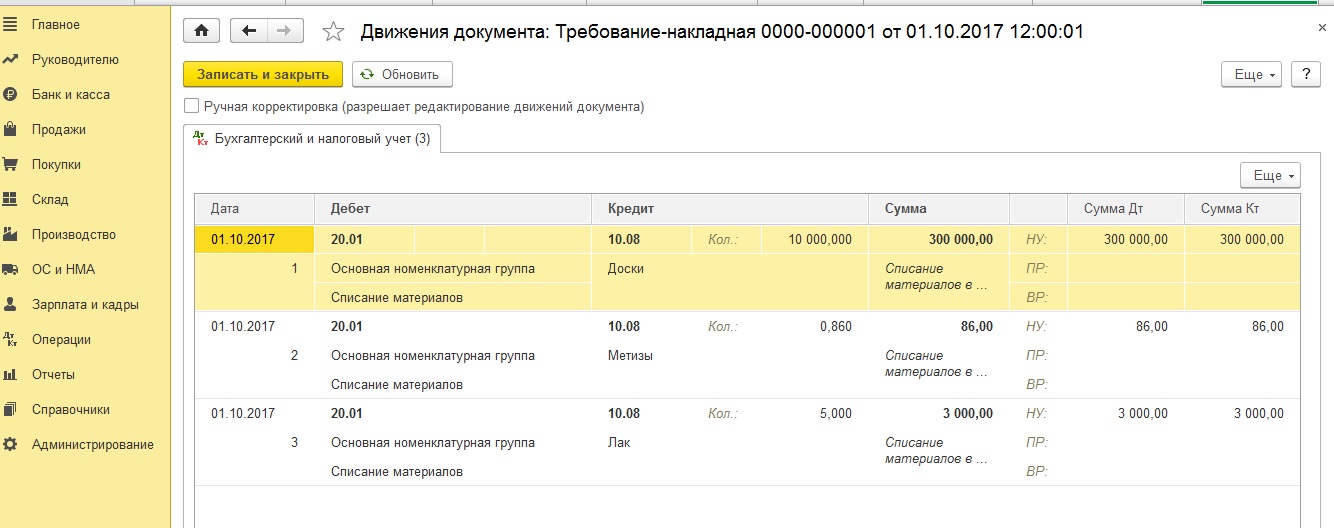Add document to favorites with star
The width and height of the screenshot is (1334, 528).
coord(333,32)
